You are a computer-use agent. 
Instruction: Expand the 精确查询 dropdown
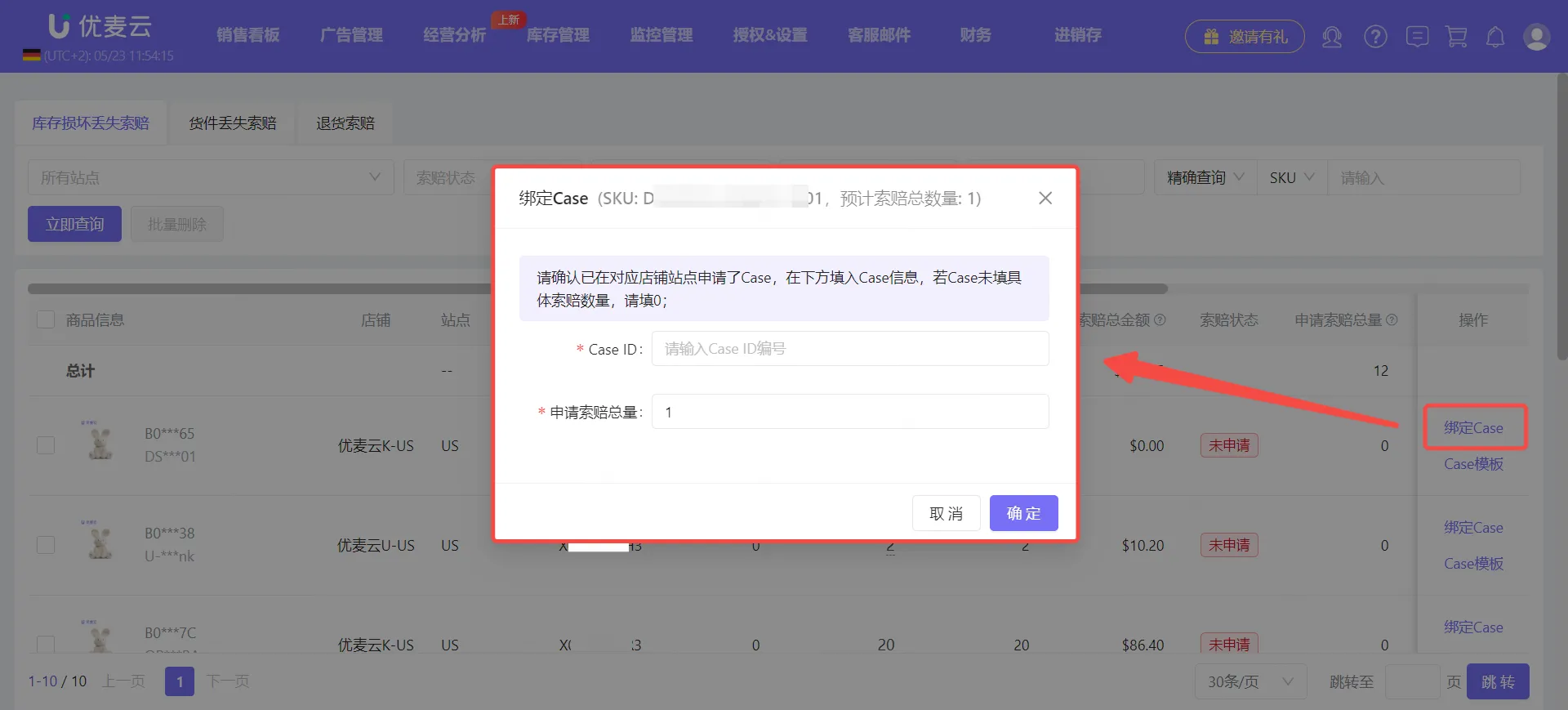pyautogui.click(x=1205, y=177)
